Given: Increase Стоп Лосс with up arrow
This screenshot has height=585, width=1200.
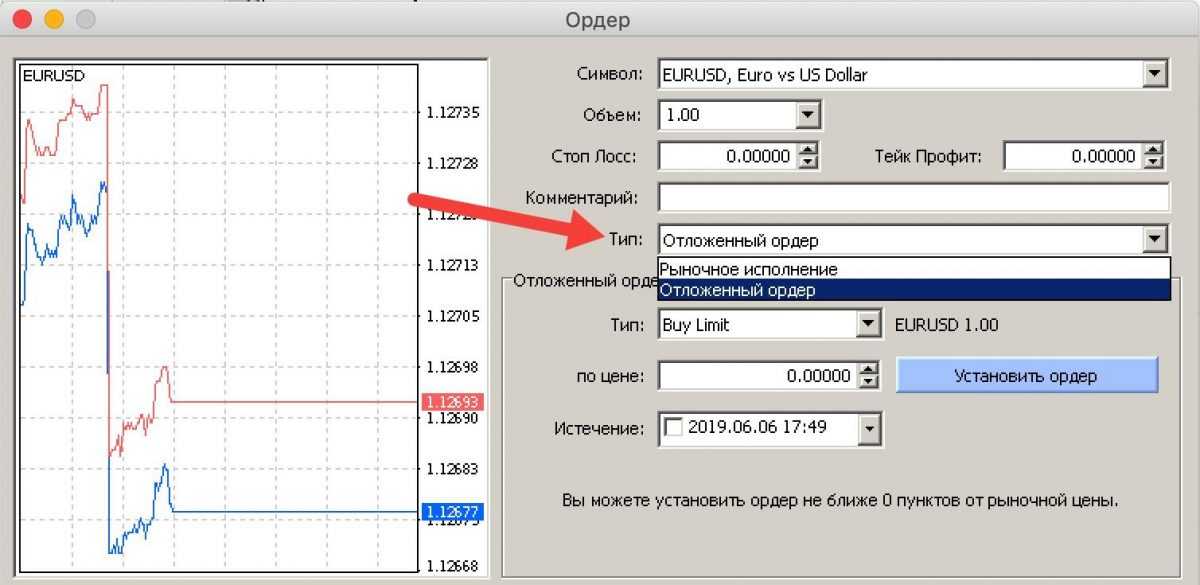Looking at the screenshot, I should point(810,150).
